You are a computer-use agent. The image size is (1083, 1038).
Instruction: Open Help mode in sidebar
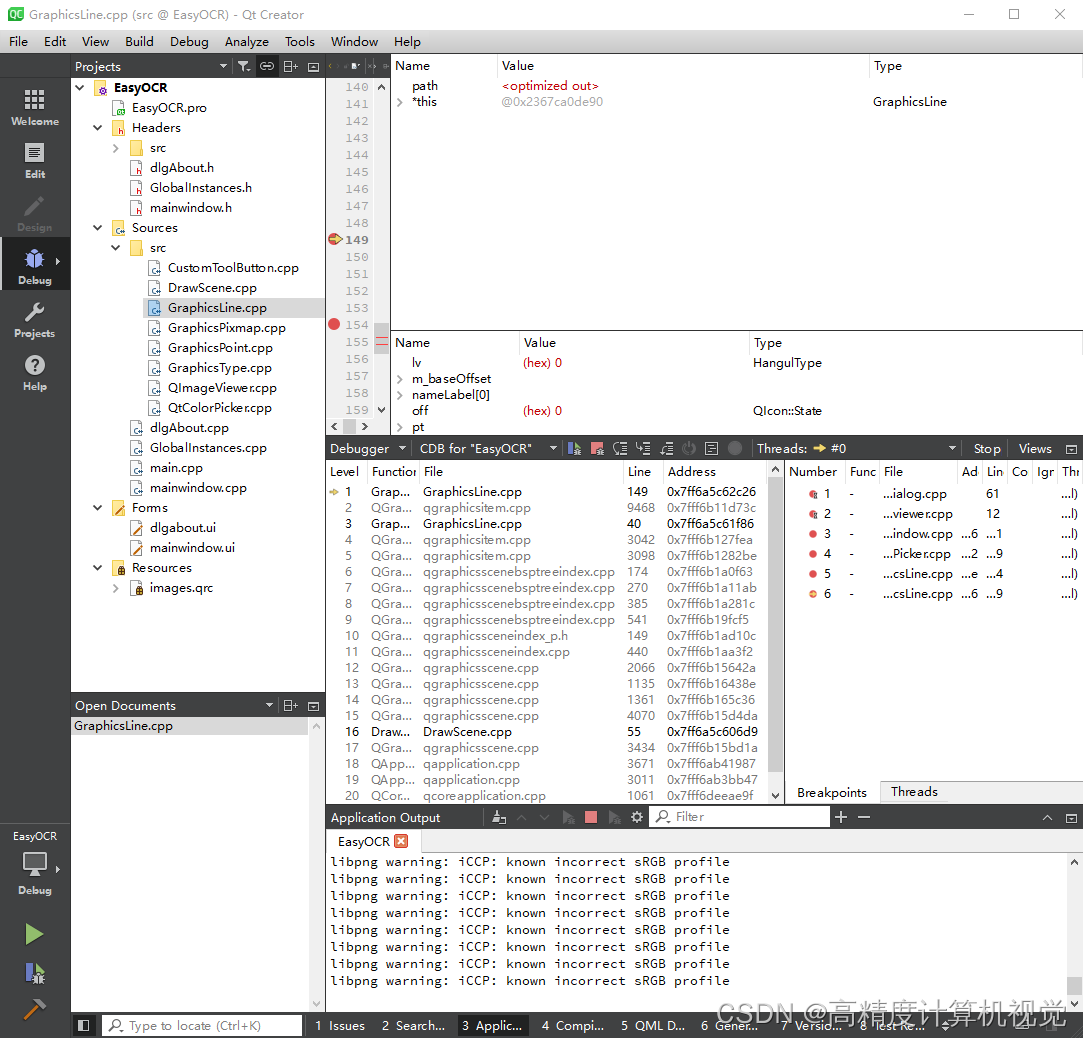click(35, 373)
